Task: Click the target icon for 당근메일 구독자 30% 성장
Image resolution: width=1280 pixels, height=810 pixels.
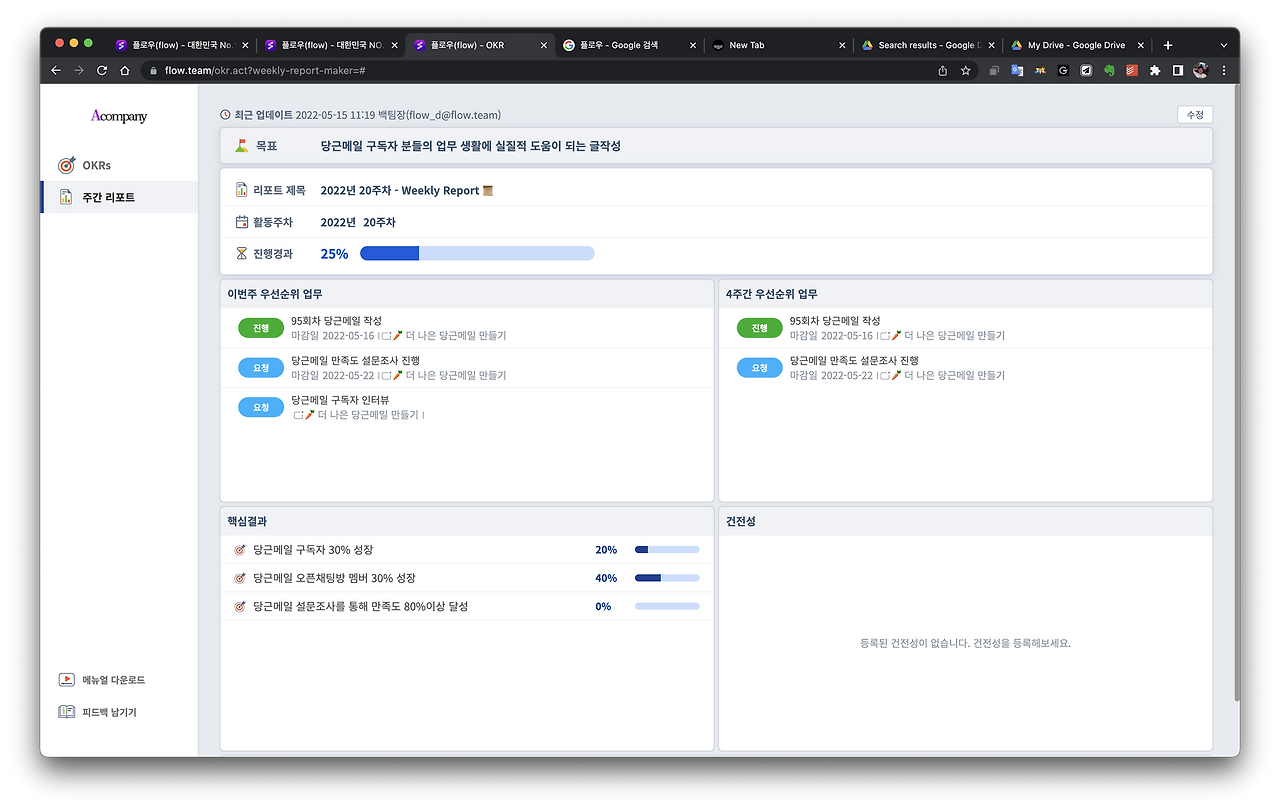Action: [x=240, y=550]
